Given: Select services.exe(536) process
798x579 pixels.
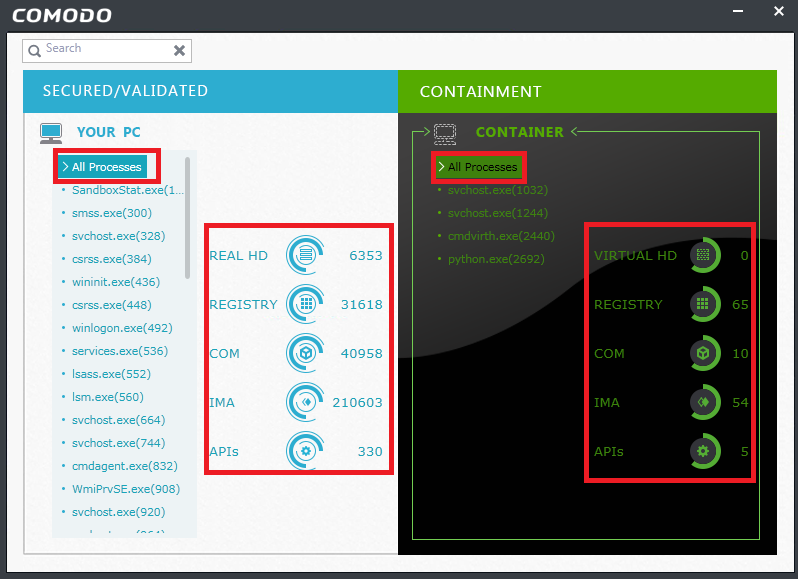Looking at the screenshot, I should click(120, 351).
